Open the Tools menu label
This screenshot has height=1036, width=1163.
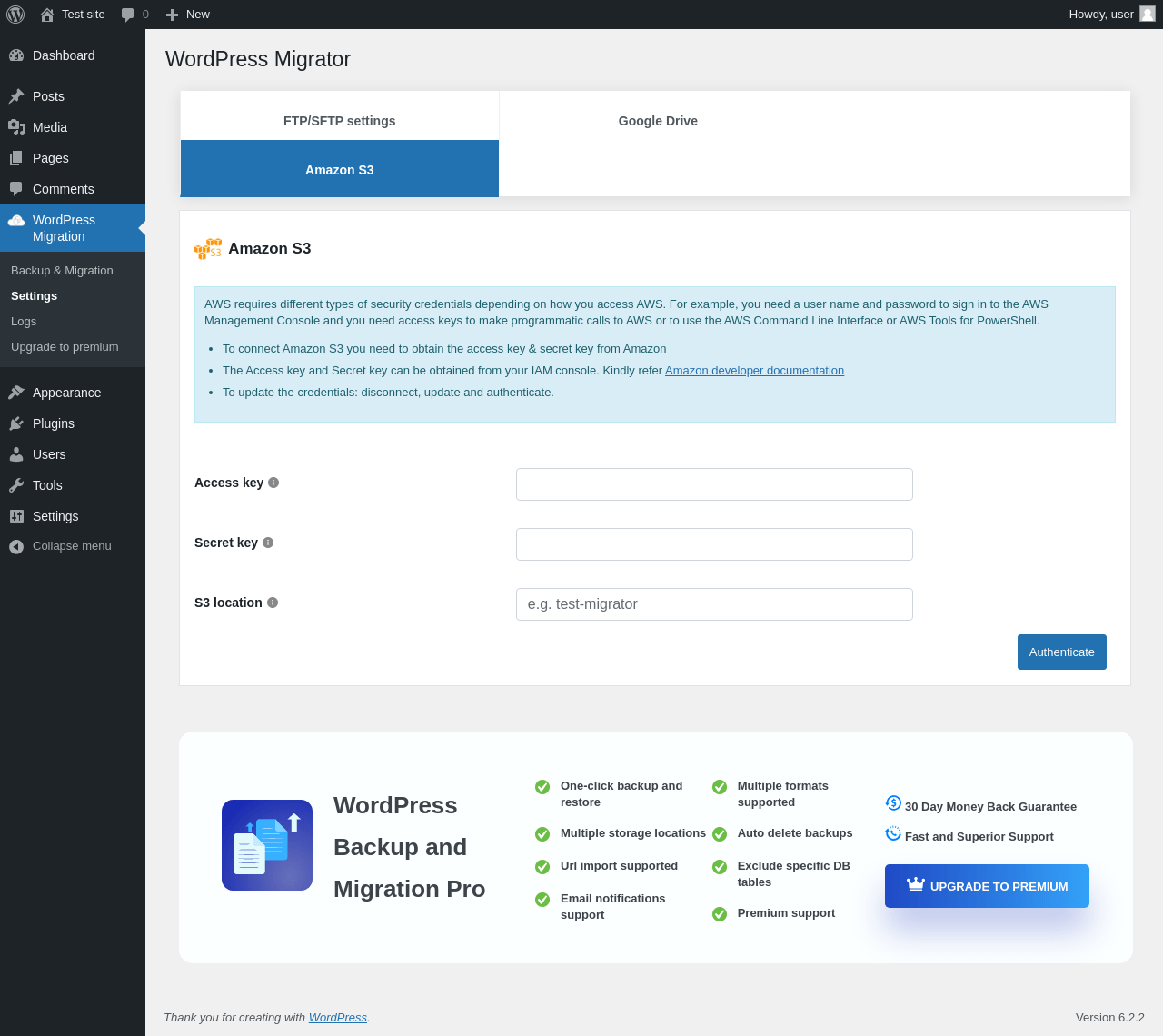(47, 485)
